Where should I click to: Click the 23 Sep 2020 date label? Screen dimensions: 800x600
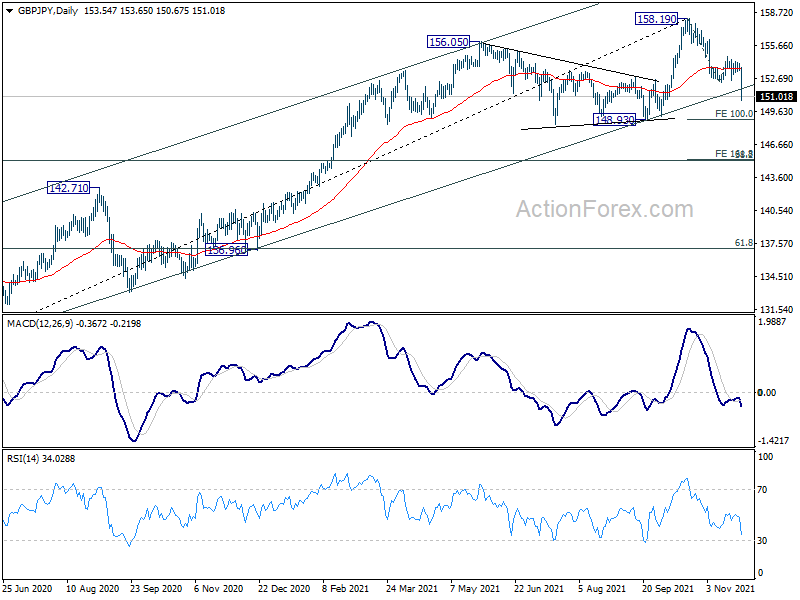(x=156, y=588)
